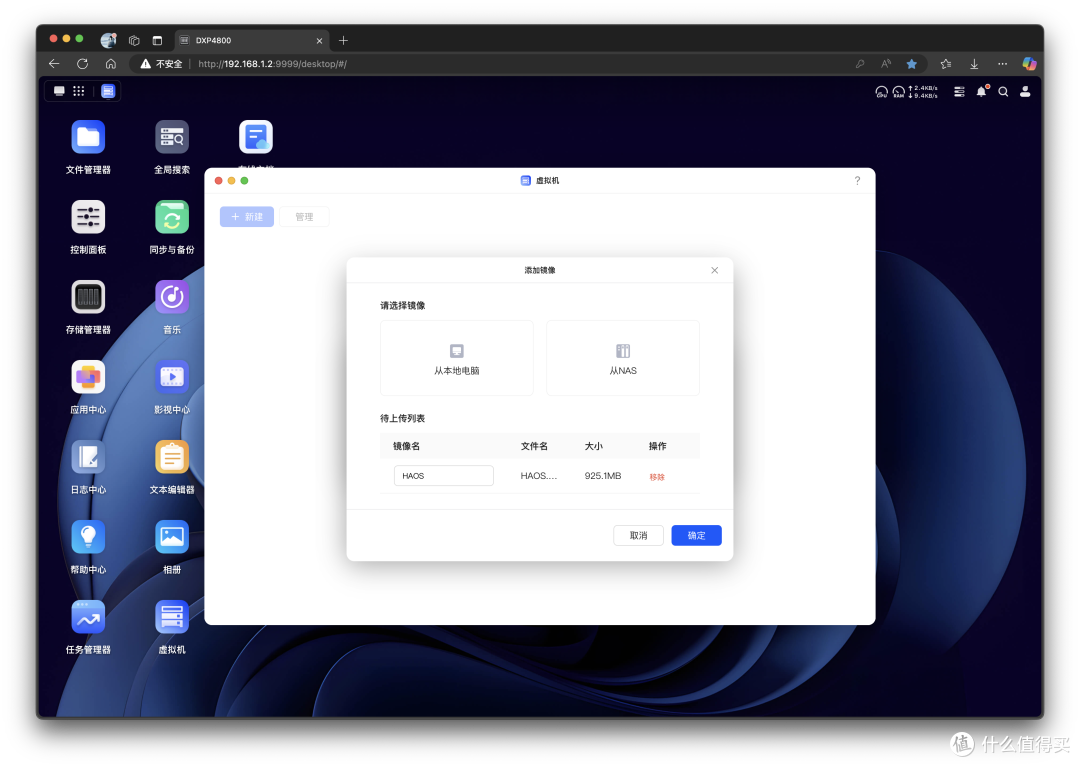This screenshot has width=1080, height=767.
Task: Click the 不安全 site security warning
Action: click(161, 64)
